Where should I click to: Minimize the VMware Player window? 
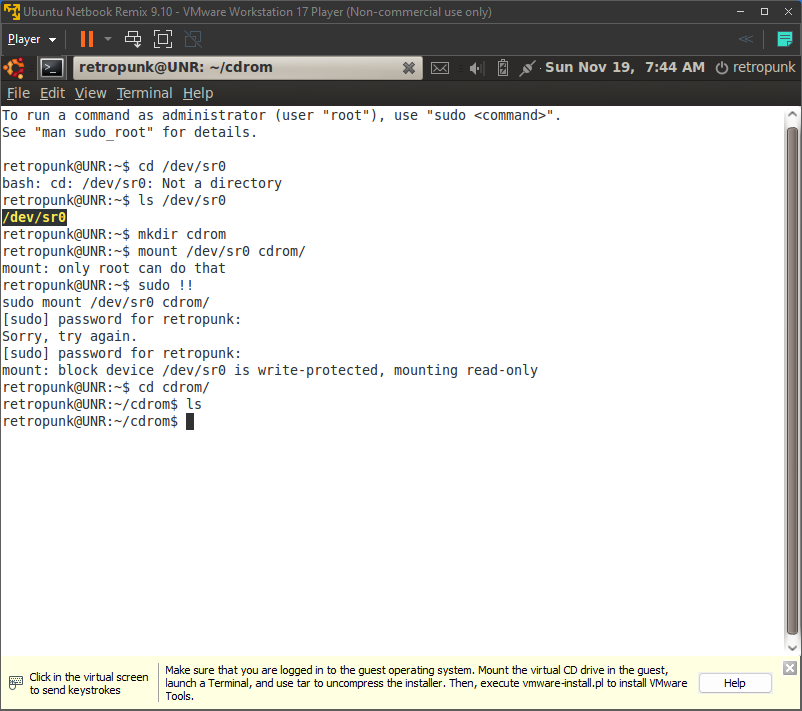click(740, 11)
